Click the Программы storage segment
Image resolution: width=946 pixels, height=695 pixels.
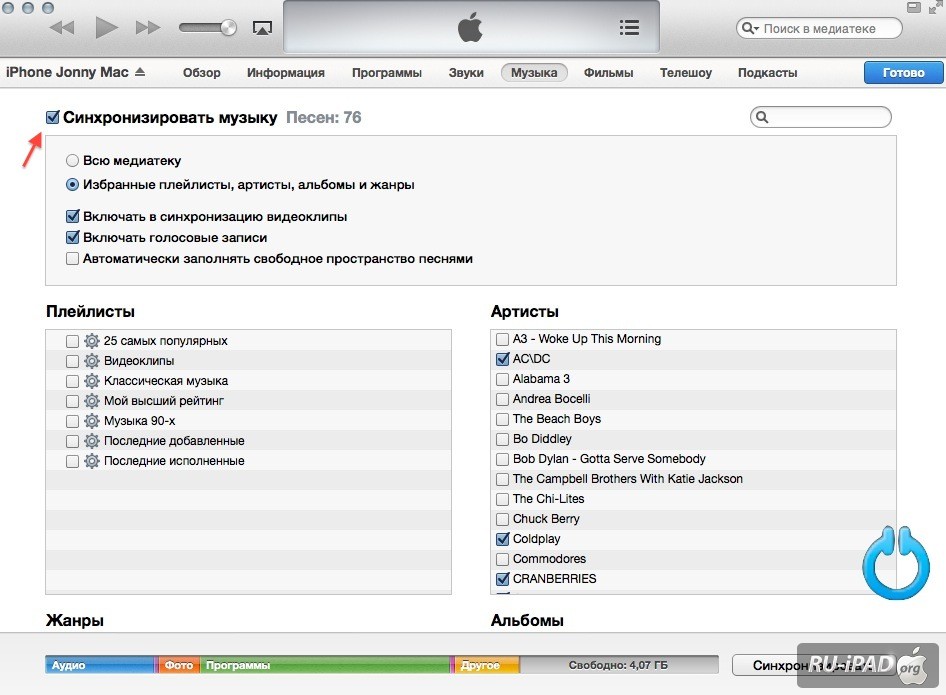[x=326, y=665]
